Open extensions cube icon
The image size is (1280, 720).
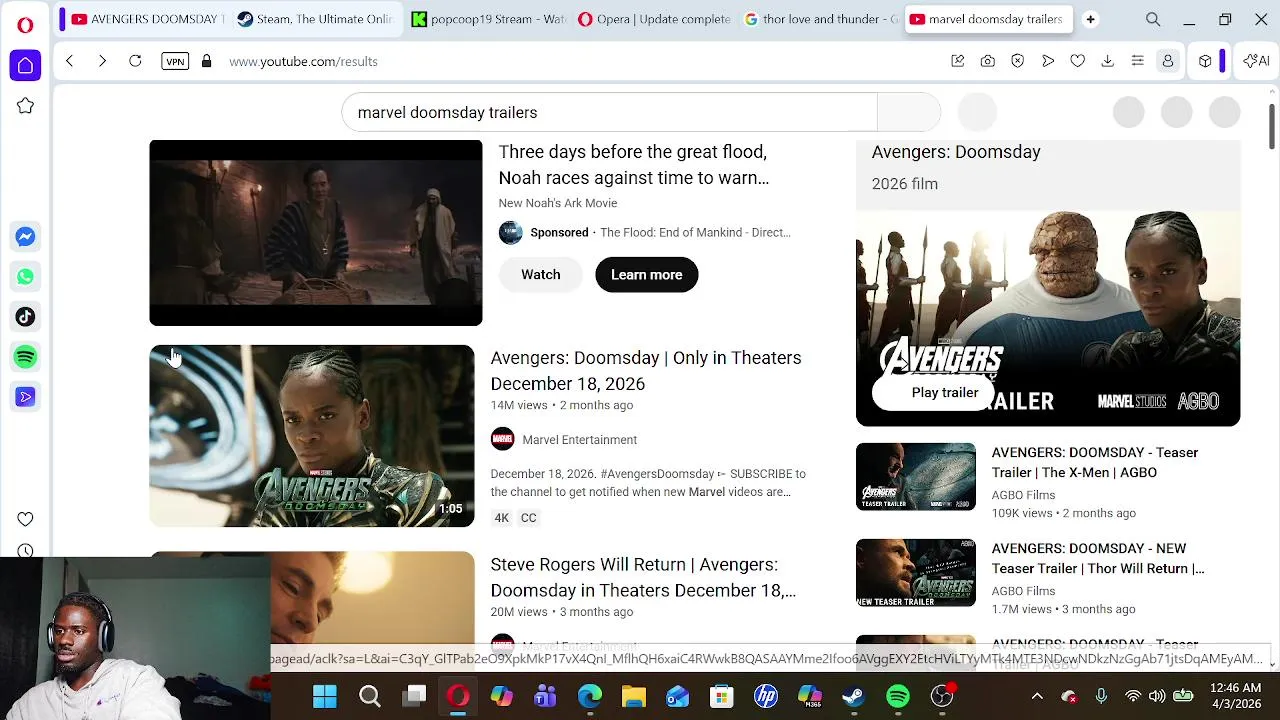(1205, 61)
